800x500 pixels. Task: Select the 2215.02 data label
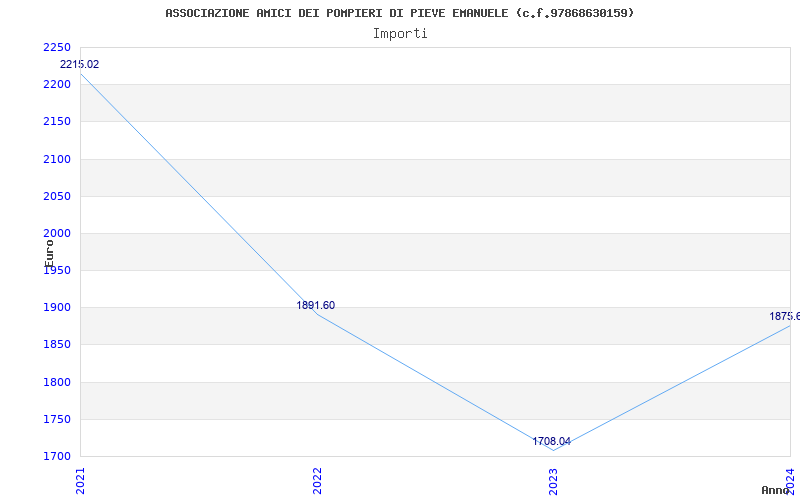tap(80, 65)
